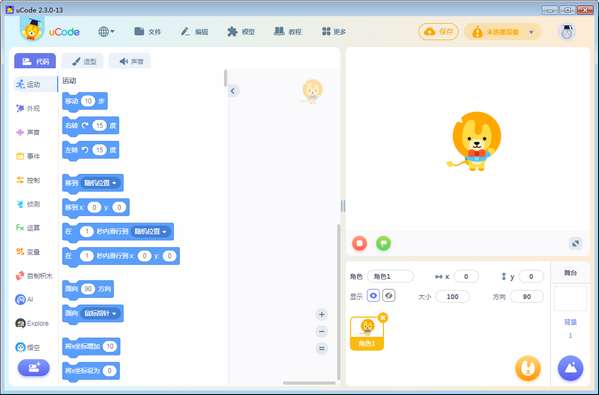Open the edit menu with pencil icon
599x395 pixels.
[x=194, y=32]
